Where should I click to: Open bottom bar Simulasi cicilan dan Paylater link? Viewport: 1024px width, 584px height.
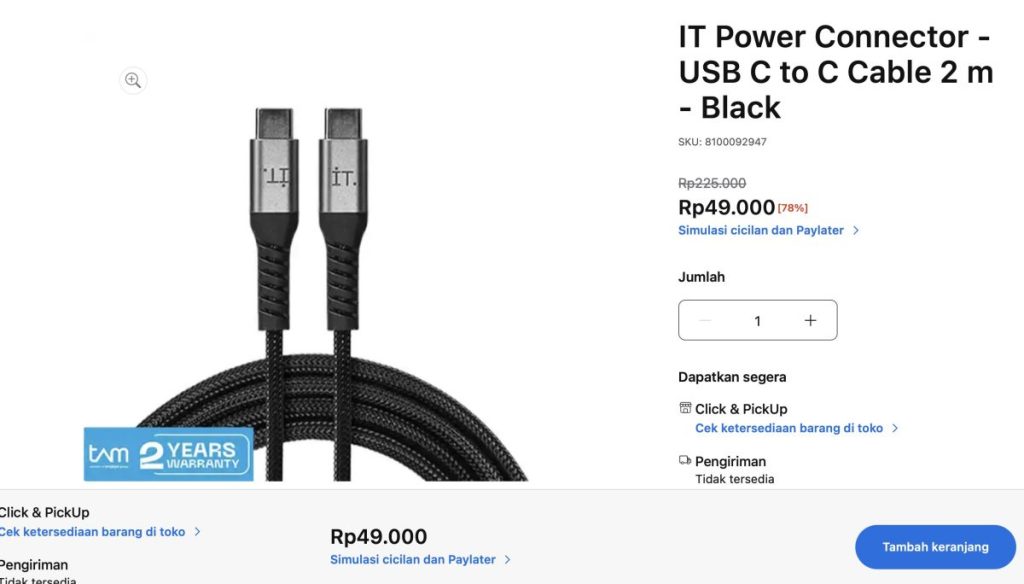pos(413,560)
